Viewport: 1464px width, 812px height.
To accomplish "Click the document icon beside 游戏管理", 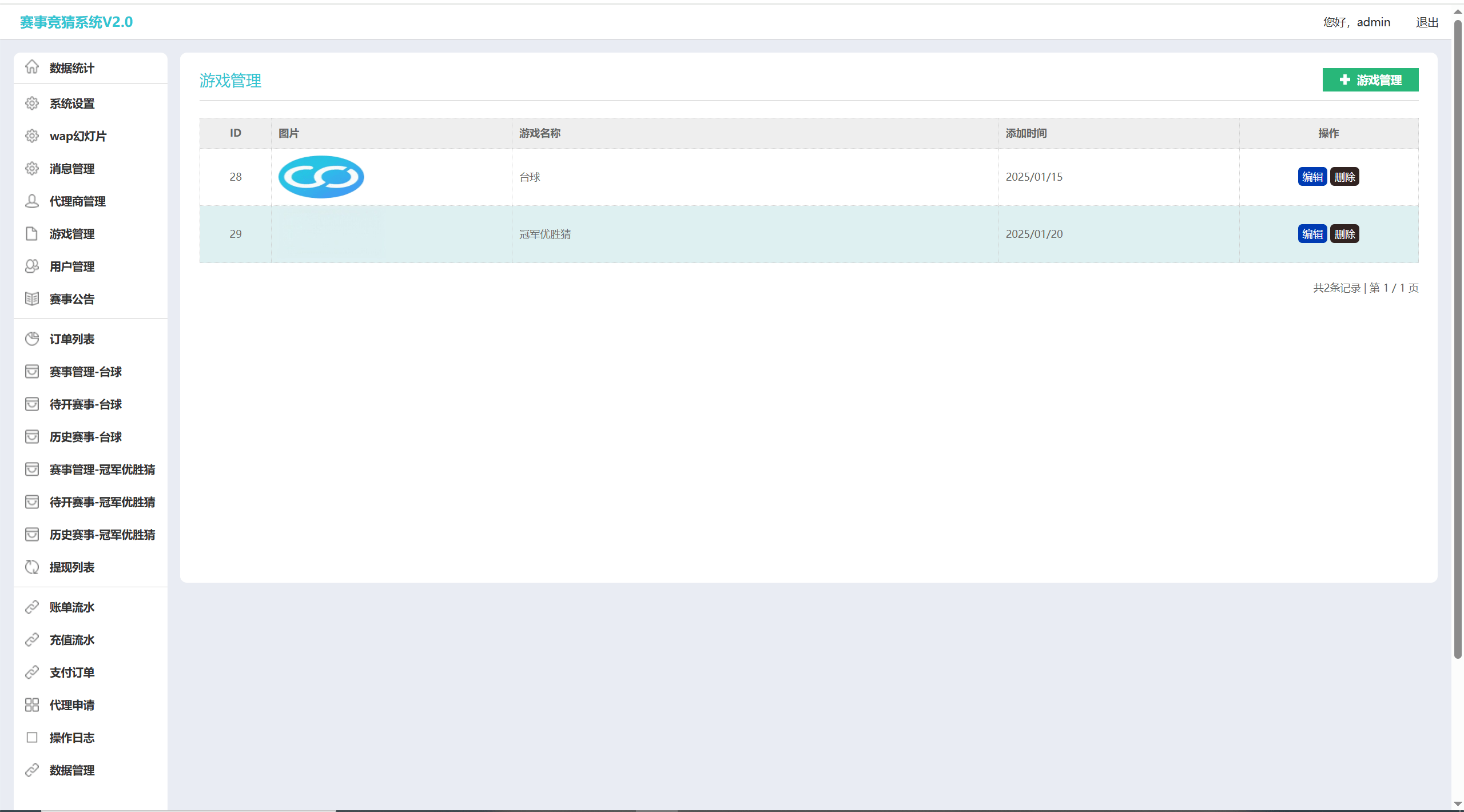I will pyautogui.click(x=32, y=234).
